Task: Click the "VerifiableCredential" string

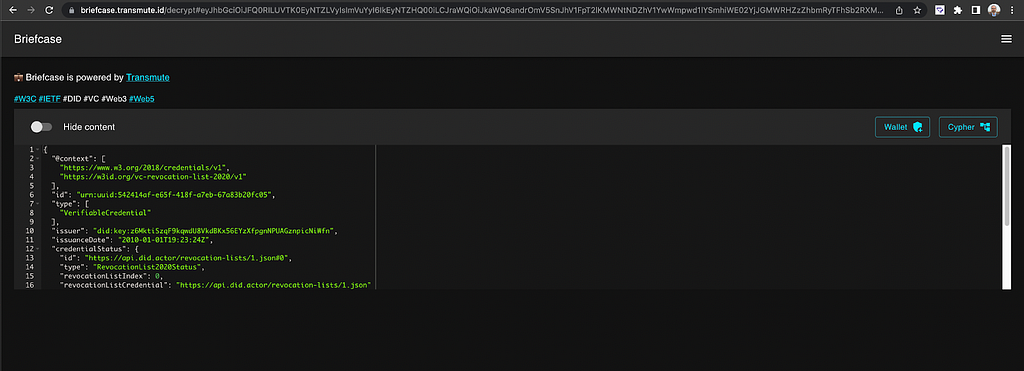Action: pyautogui.click(x=105, y=213)
